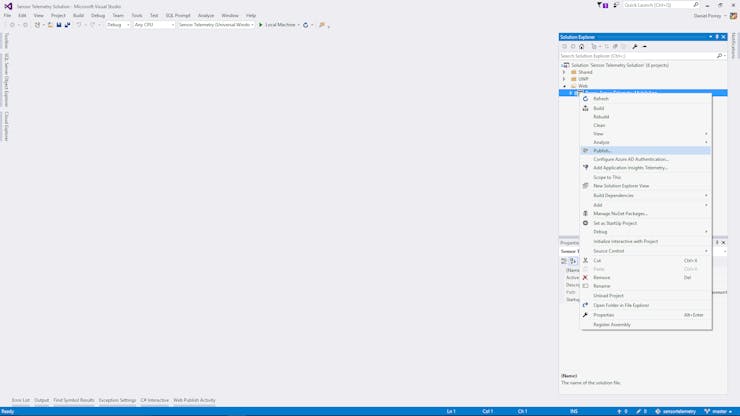The height and width of the screenshot is (416, 740).
Task: Open the SQL Prompt menu
Action: click(x=178, y=16)
